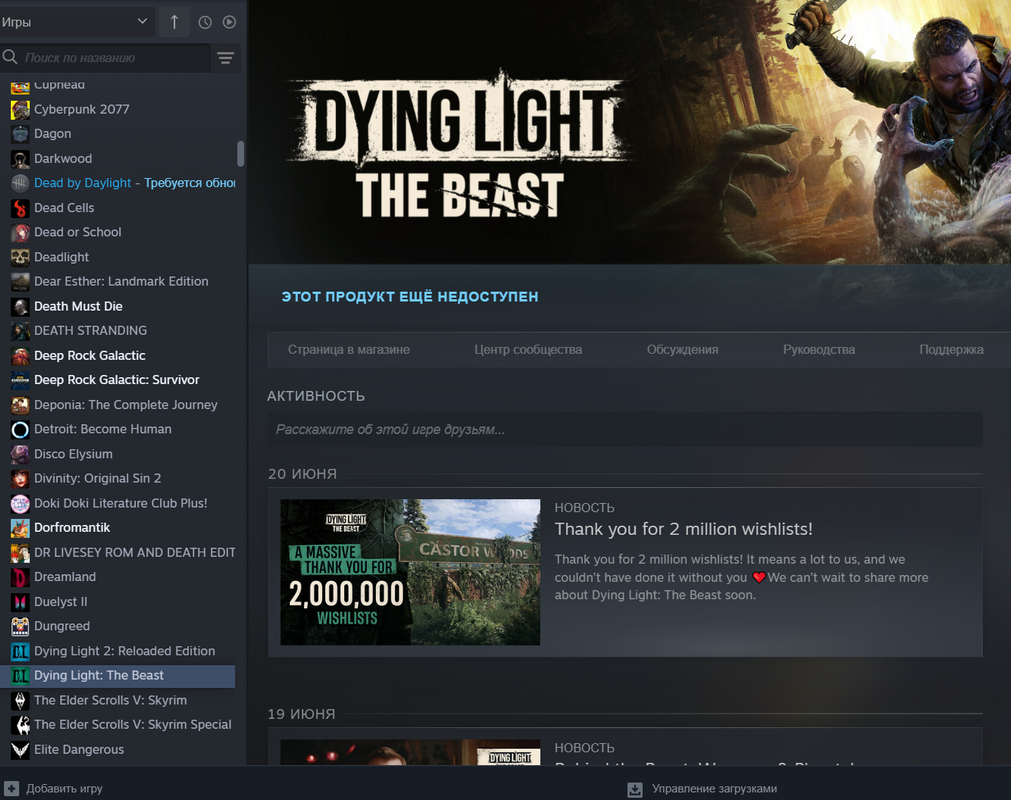Click the Death Must Die icon
Image resolution: width=1011 pixels, height=800 pixels.
click(x=20, y=307)
